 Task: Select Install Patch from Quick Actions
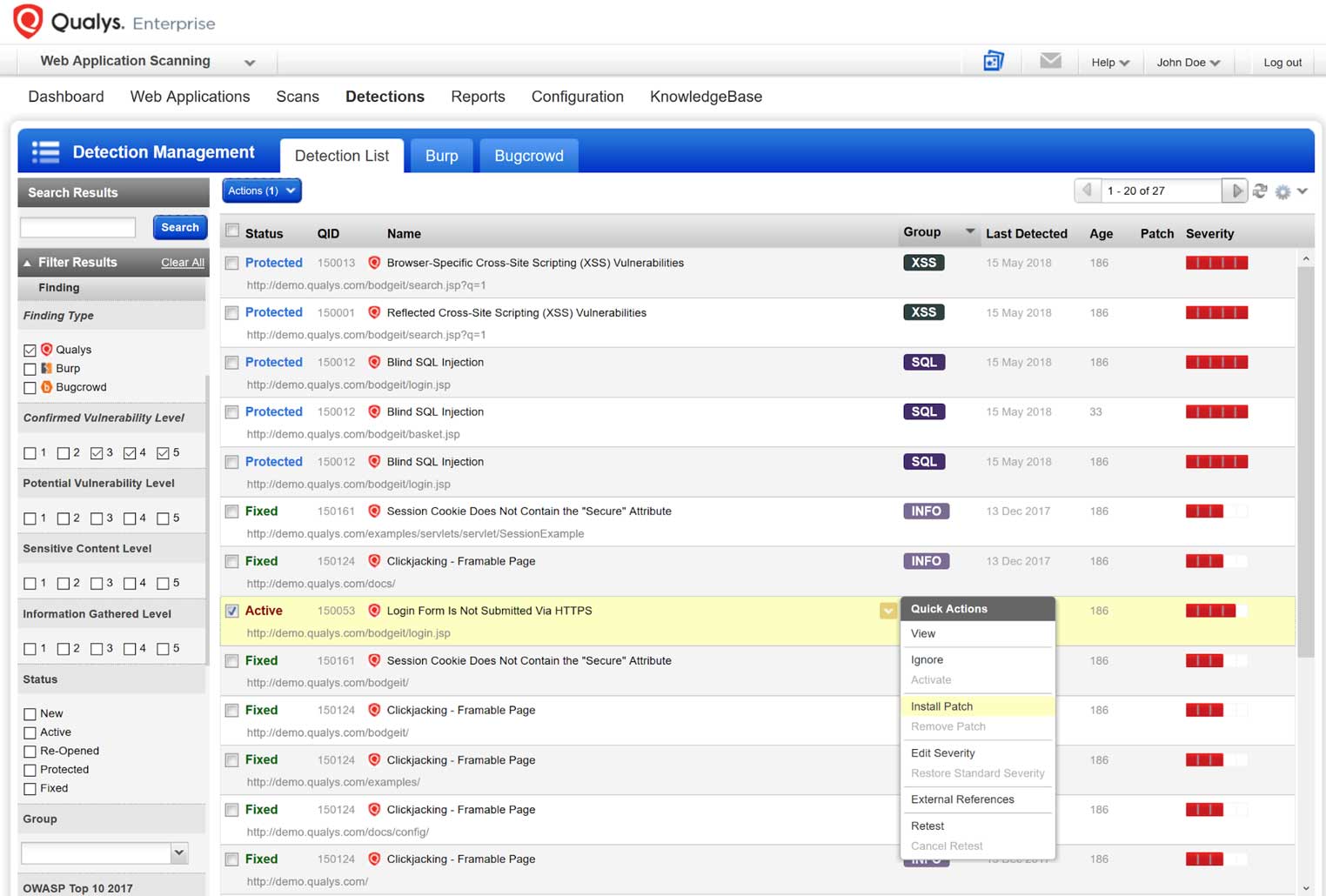(941, 706)
